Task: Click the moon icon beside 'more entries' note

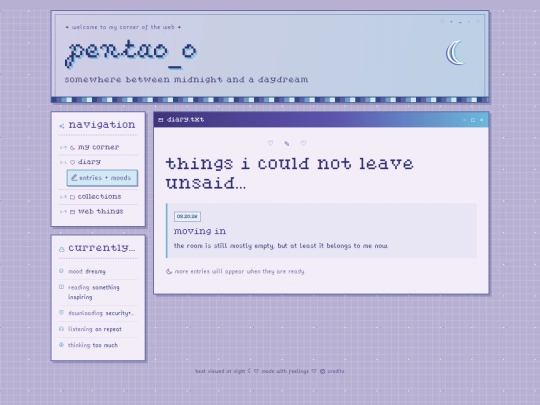Action: tap(169, 271)
